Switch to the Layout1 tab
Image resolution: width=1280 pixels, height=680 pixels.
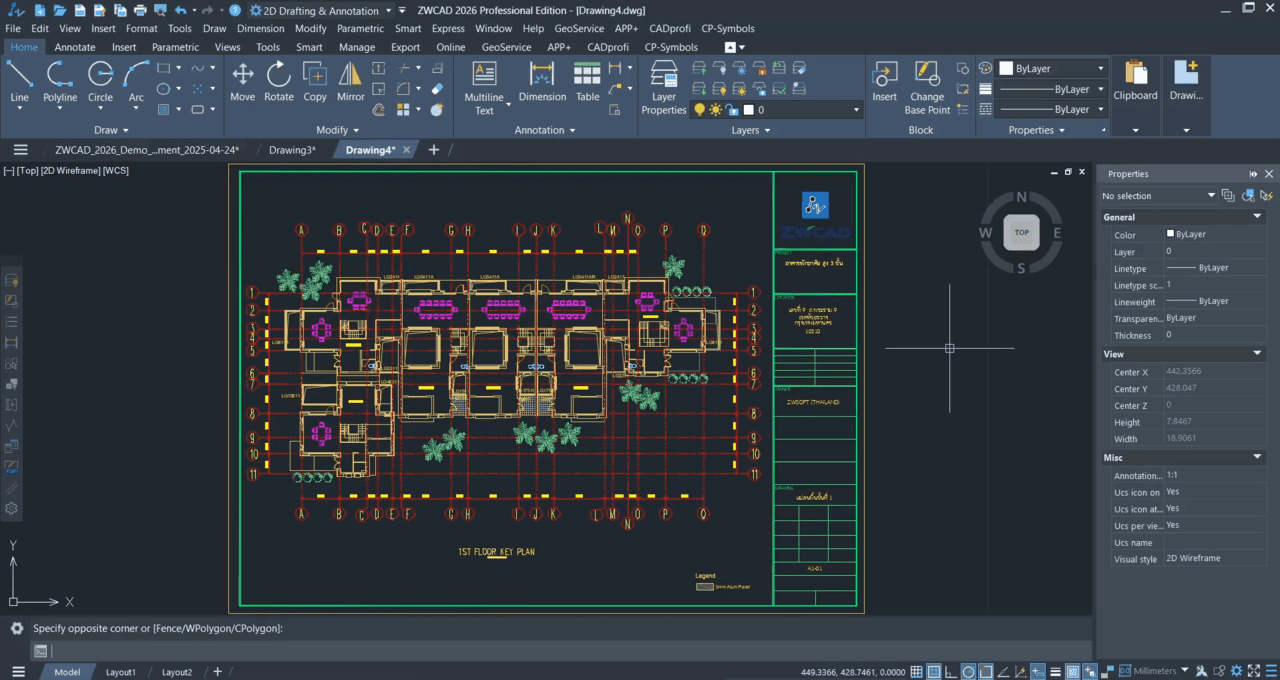point(120,671)
